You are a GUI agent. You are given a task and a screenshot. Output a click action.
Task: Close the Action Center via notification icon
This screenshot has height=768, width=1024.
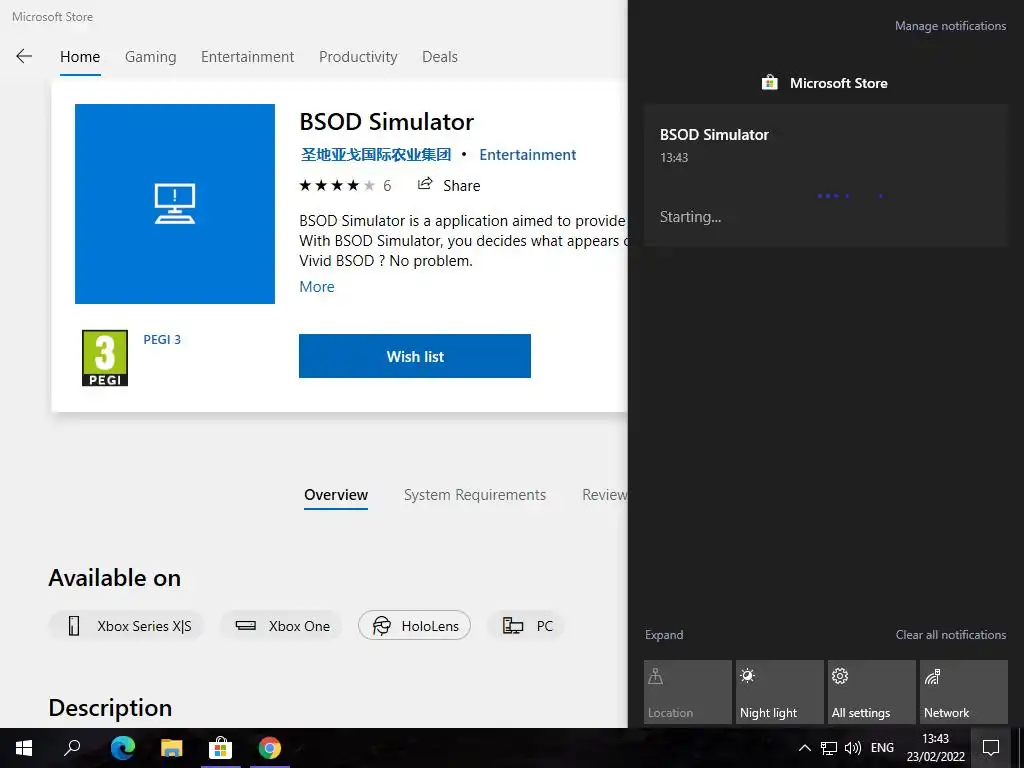click(x=991, y=748)
